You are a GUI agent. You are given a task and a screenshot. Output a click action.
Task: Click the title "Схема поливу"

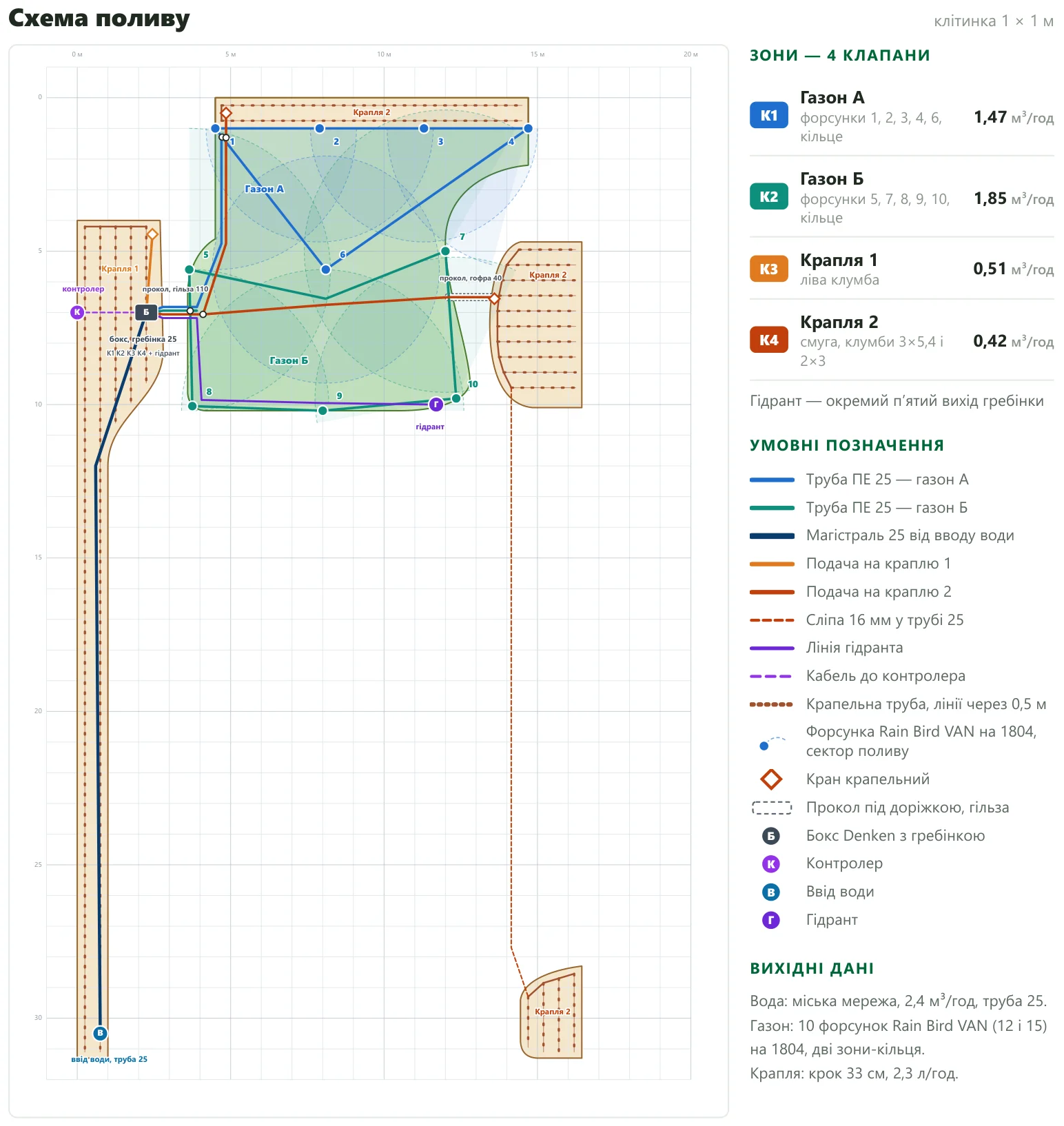pyautogui.click(x=99, y=19)
